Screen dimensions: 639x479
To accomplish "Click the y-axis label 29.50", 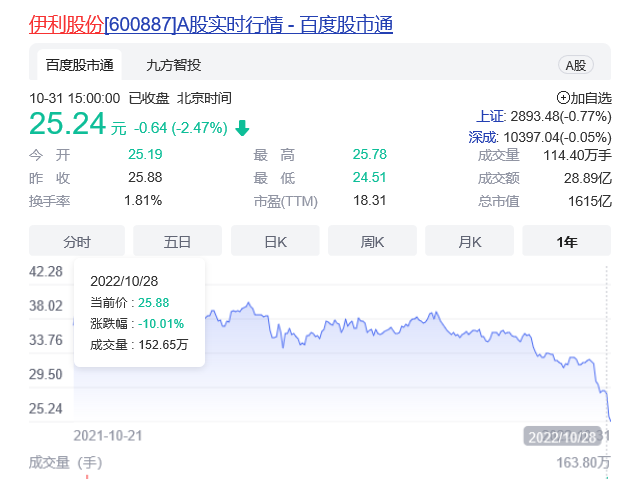I will pos(46,374).
